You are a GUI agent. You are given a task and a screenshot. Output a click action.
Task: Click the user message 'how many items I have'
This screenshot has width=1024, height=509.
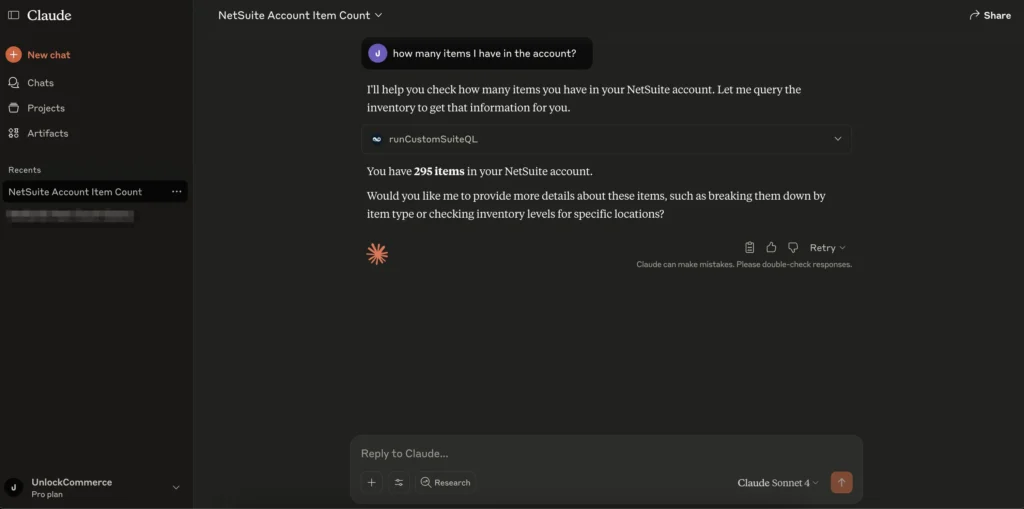coord(484,54)
